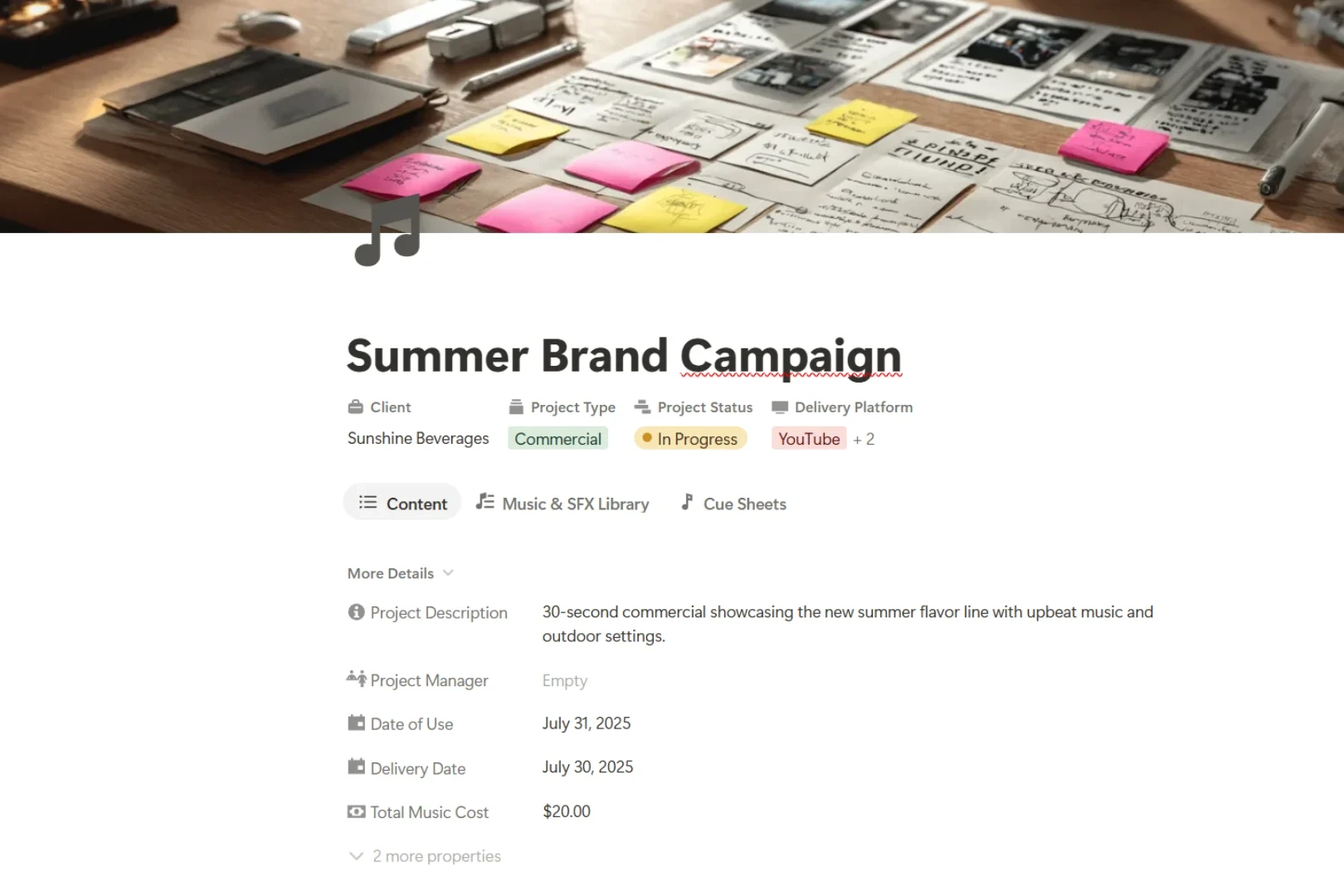
Task: Click the Project Type property icon
Action: 516,407
